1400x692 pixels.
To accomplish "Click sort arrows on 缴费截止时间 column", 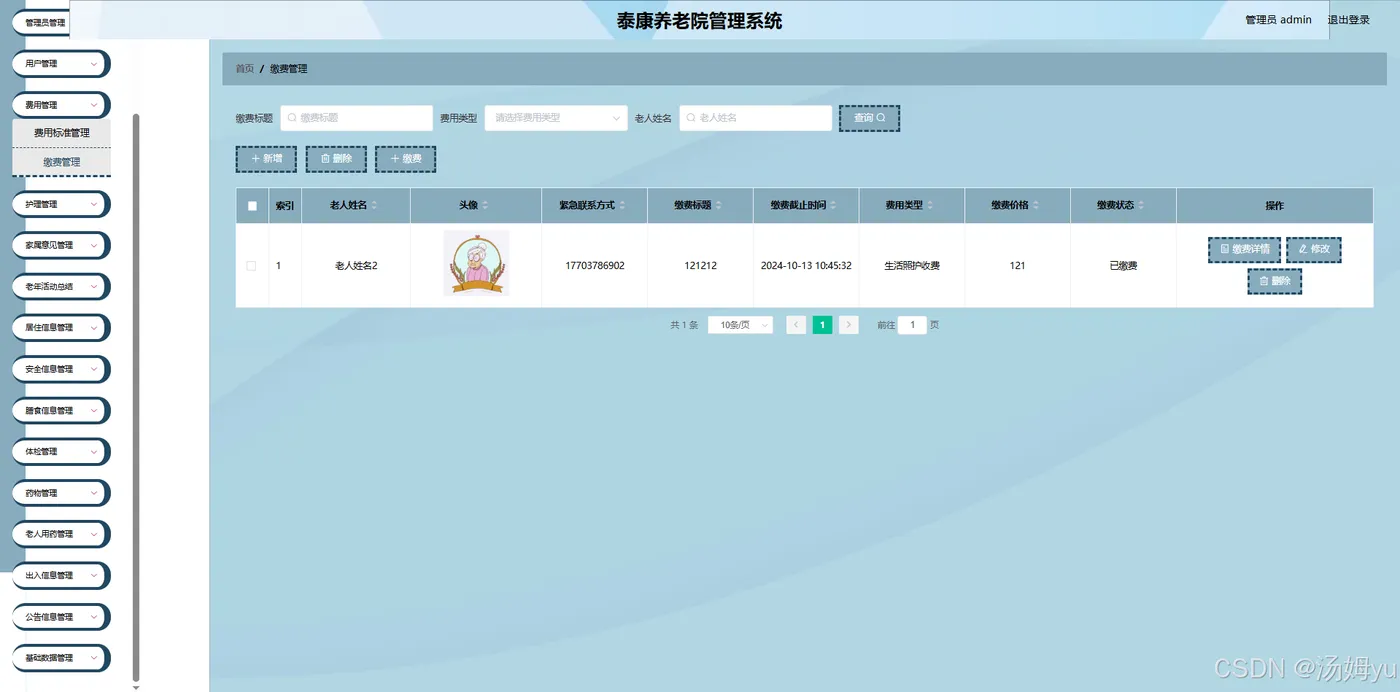I will tap(834, 206).
